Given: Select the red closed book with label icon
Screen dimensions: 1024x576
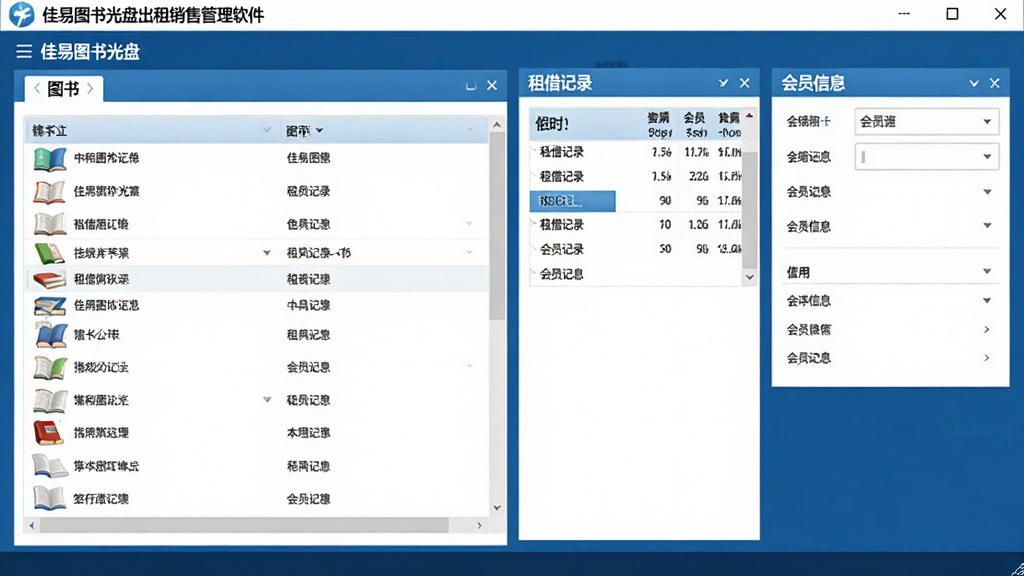Looking at the screenshot, I should (49, 432).
